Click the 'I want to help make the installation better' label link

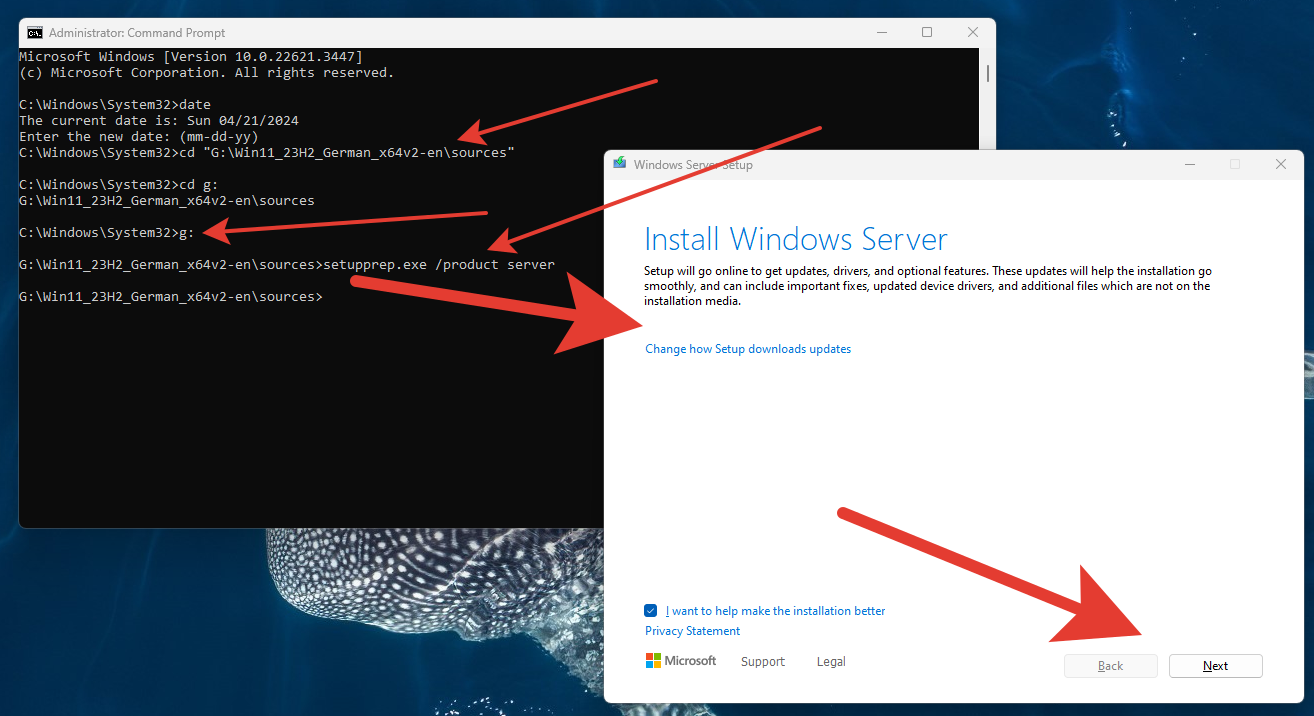775,611
